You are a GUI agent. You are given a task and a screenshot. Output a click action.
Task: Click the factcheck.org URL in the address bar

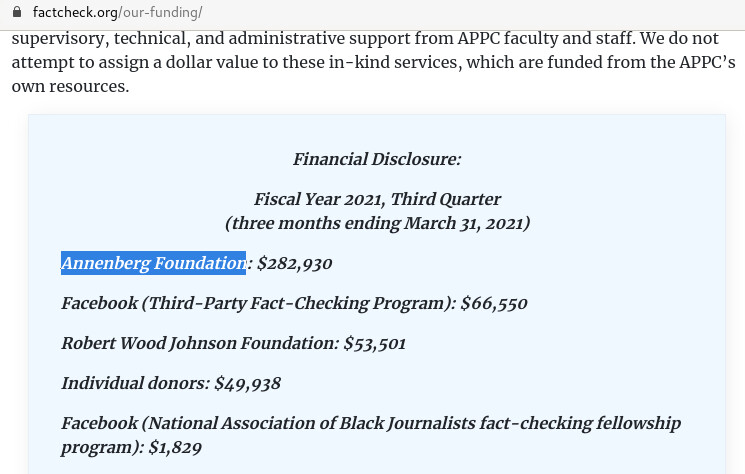coord(74,11)
